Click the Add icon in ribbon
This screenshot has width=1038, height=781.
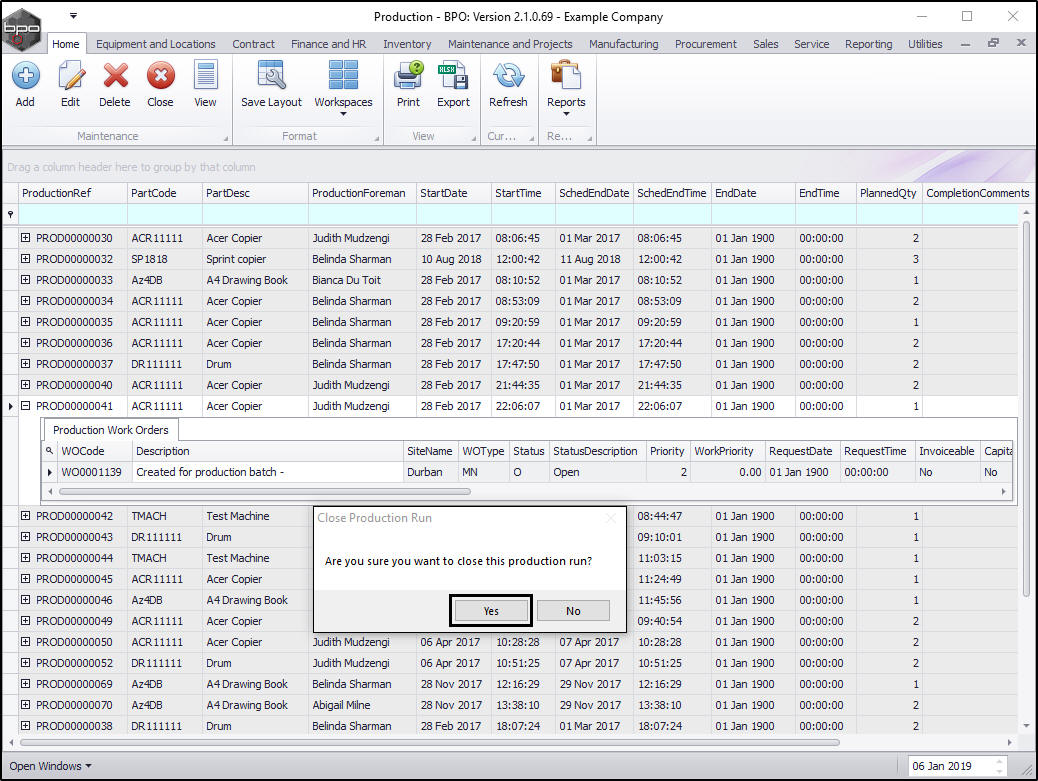(25, 84)
